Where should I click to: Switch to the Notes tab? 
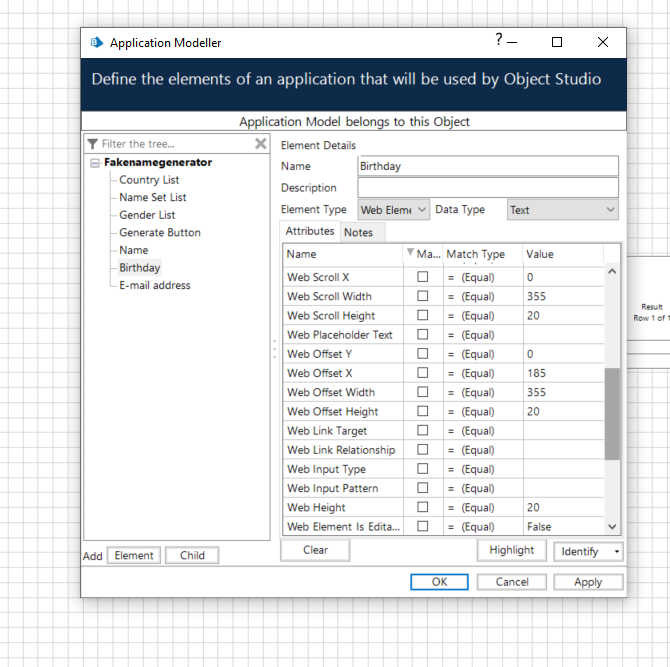pyautogui.click(x=358, y=232)
